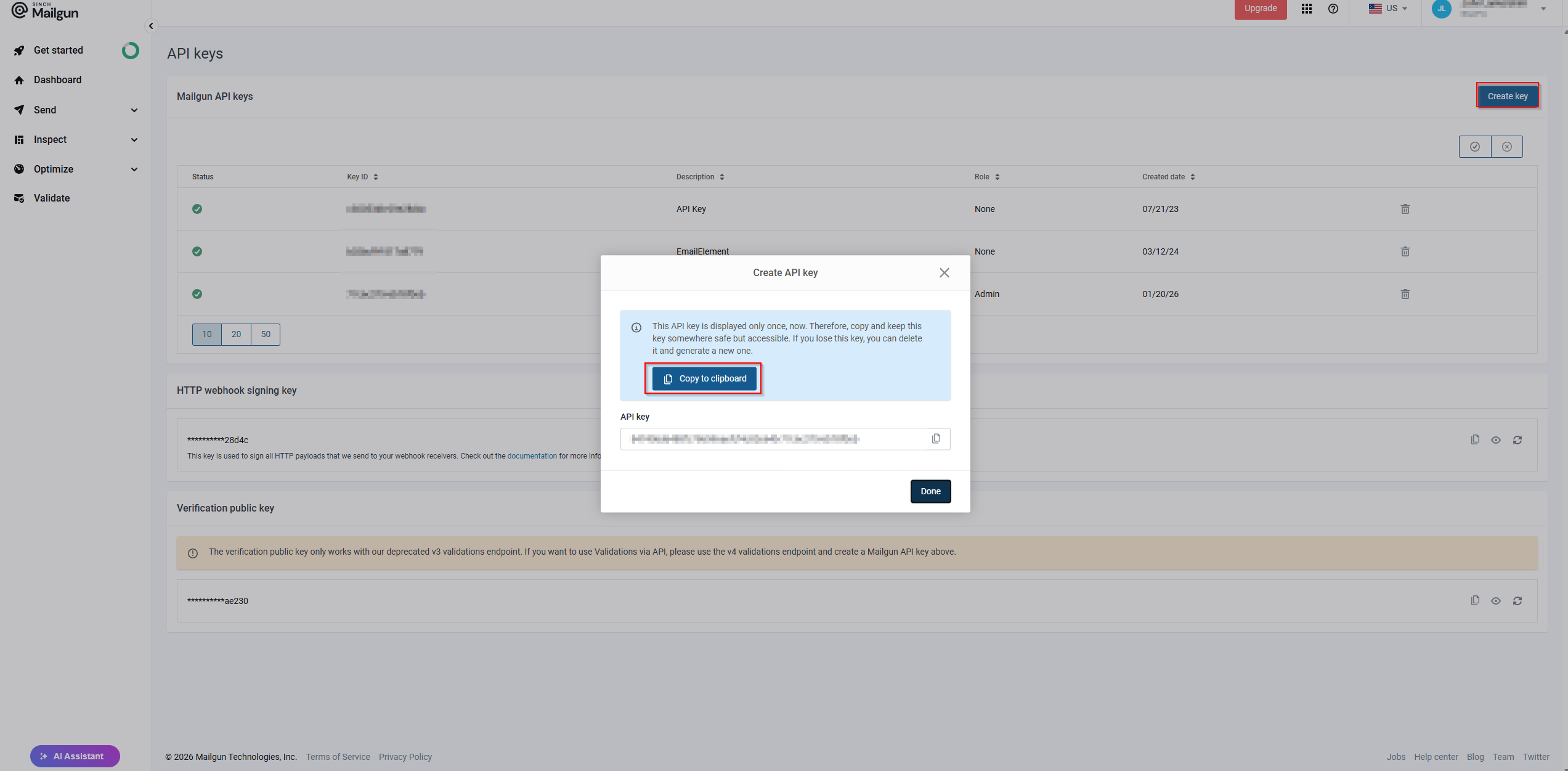This screenshot has width=1568, height=771.
Task: Open the apps grid icon
Action: coord(1306,9)
